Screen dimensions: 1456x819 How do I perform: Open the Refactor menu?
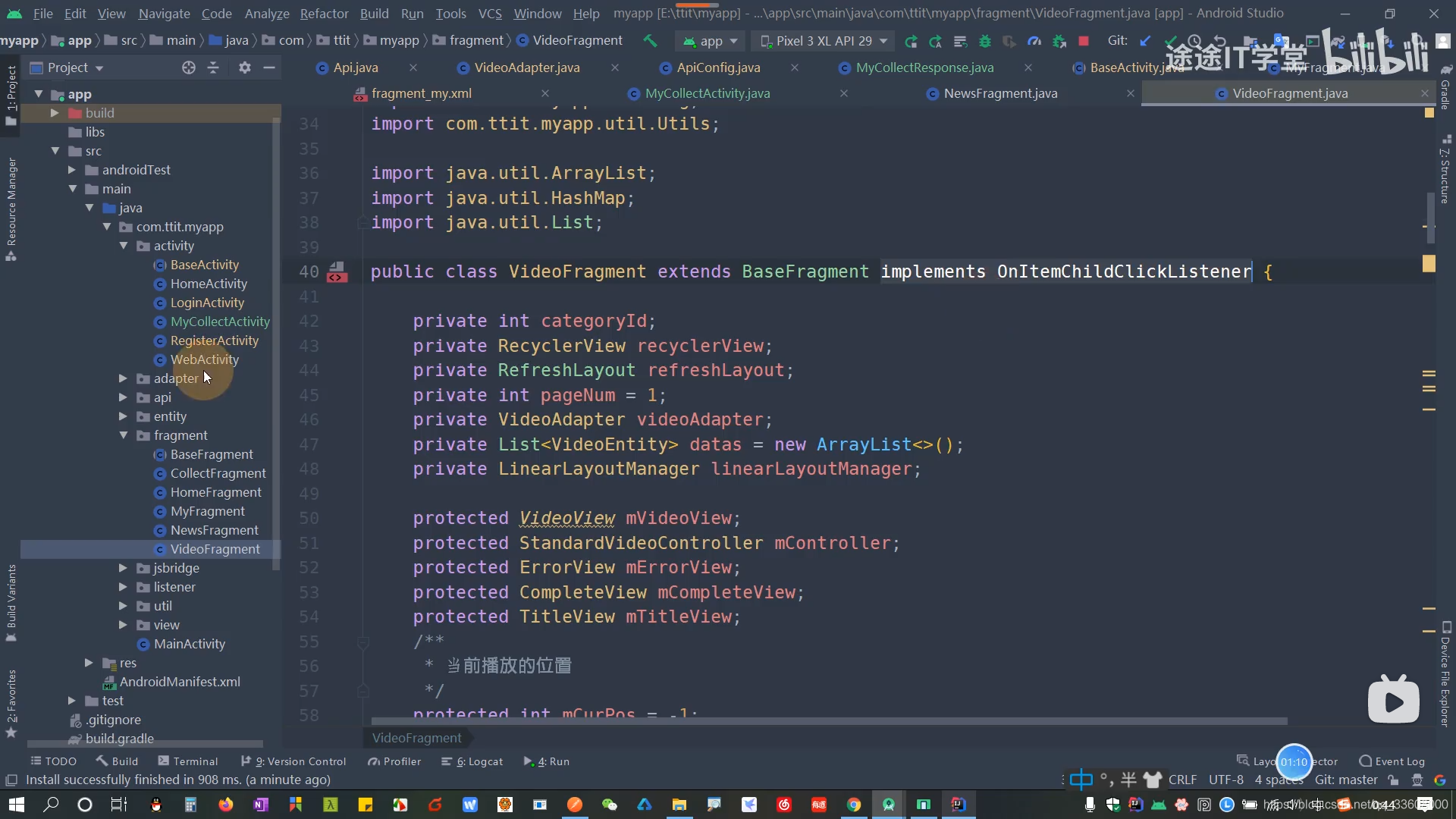click(324, 14)
